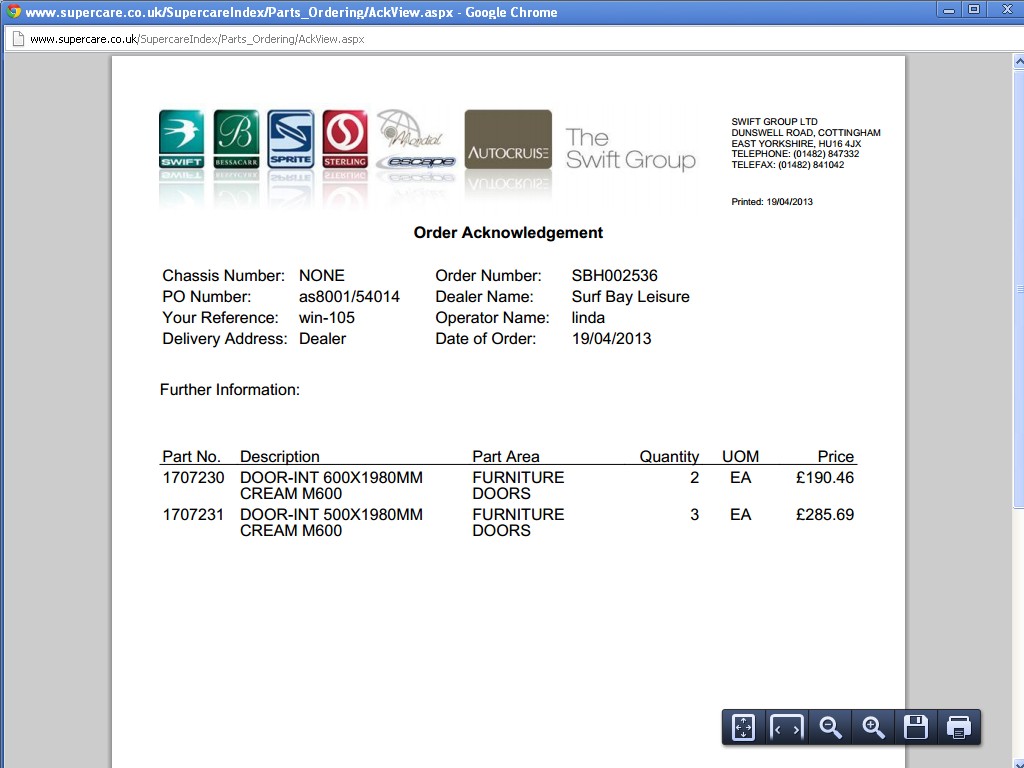Click the fit-to-width icon in PDF toolbar
The height and width of the screenshot is (768, 1024).
[x=786, y=727]
